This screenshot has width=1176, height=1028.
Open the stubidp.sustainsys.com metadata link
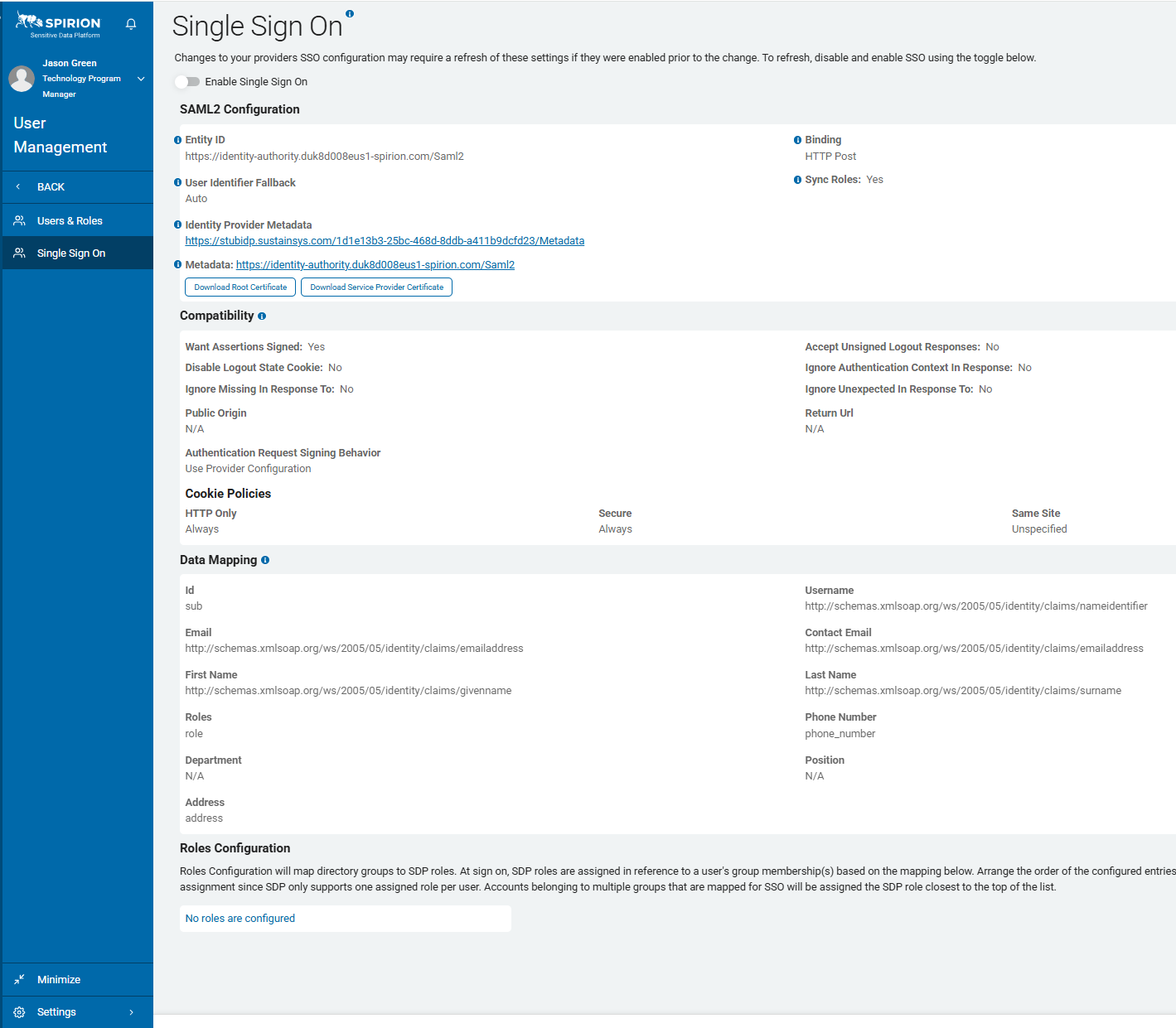(x=385, y=241)
